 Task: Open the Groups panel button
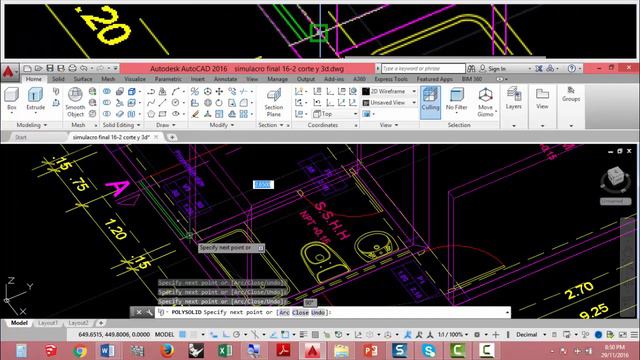(x=571, y=95)
